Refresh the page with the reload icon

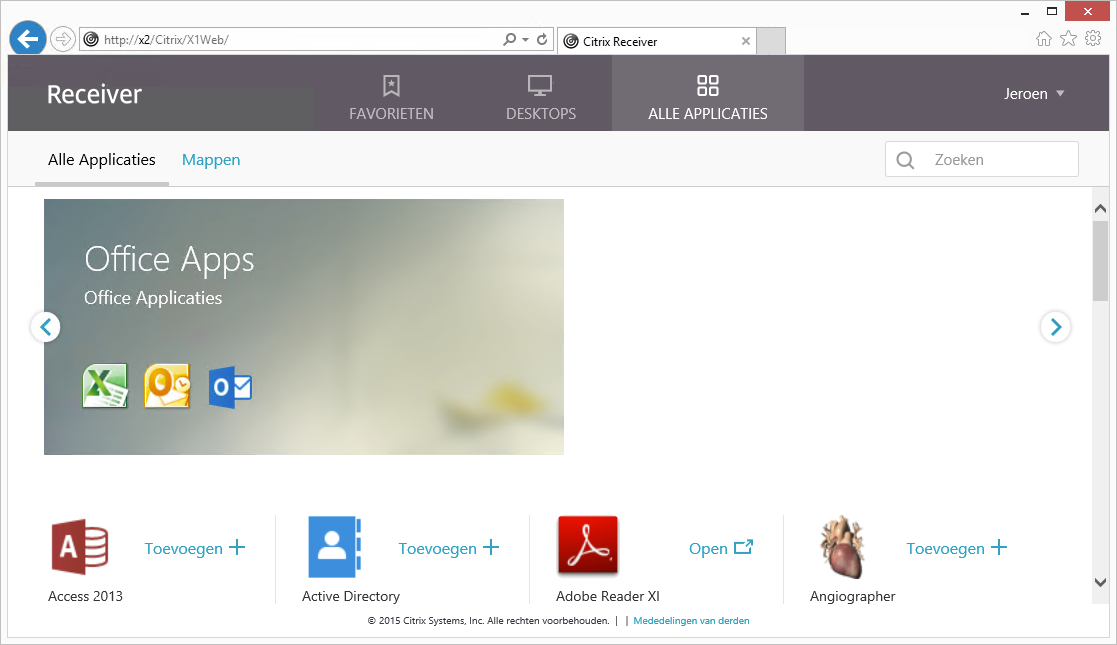[542, 39]
